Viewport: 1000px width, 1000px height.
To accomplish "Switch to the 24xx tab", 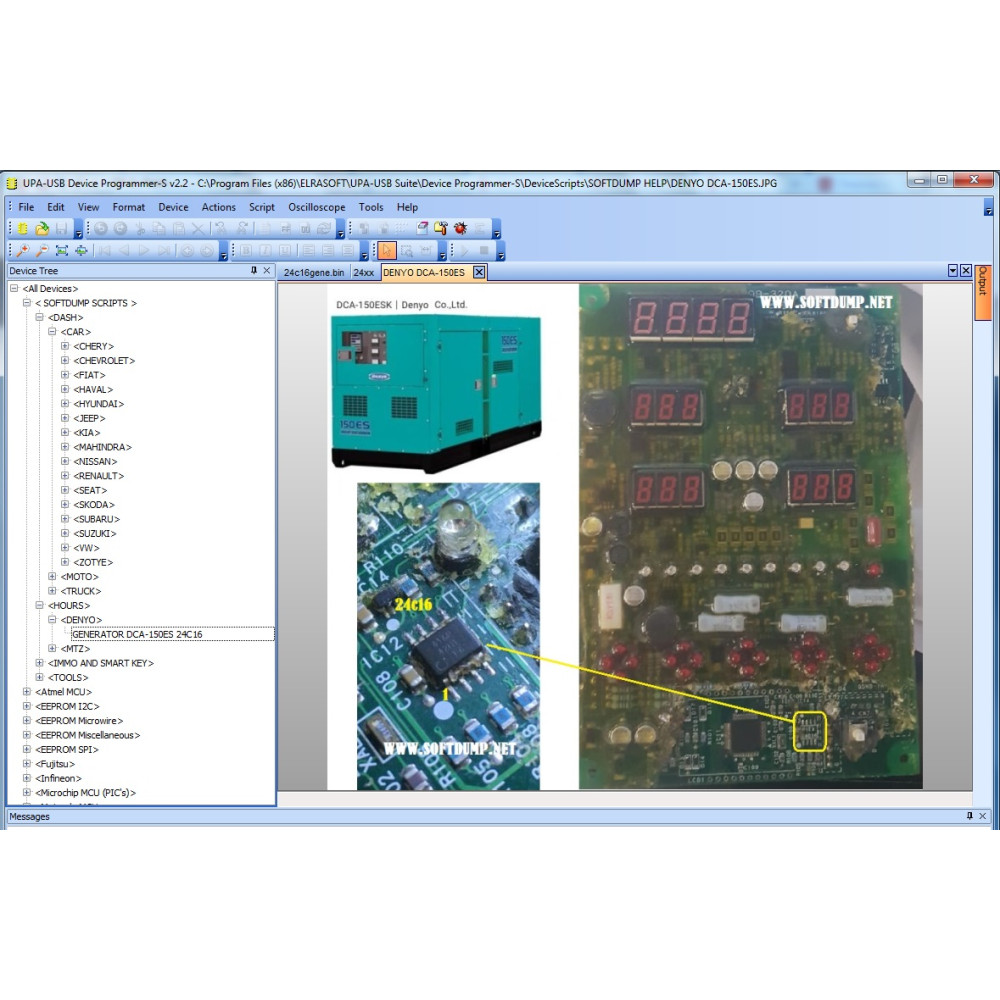I will click(364, 273).
